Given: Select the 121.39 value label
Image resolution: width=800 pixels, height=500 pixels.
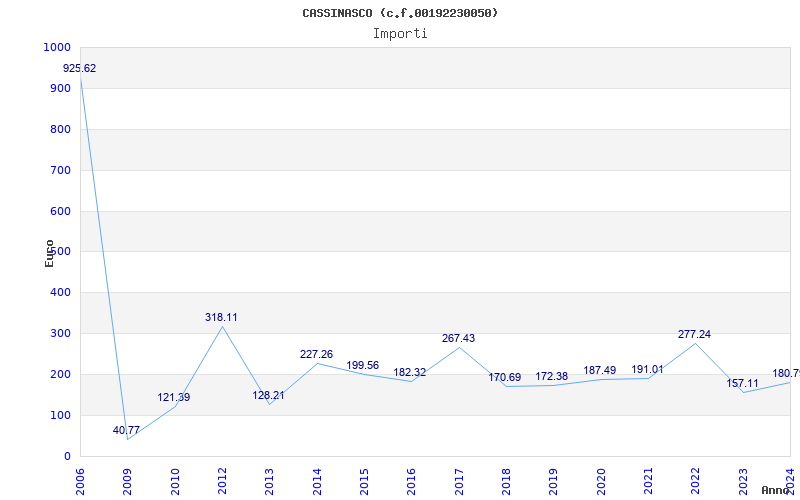Looking at the screenshot, I should [173, 398].
